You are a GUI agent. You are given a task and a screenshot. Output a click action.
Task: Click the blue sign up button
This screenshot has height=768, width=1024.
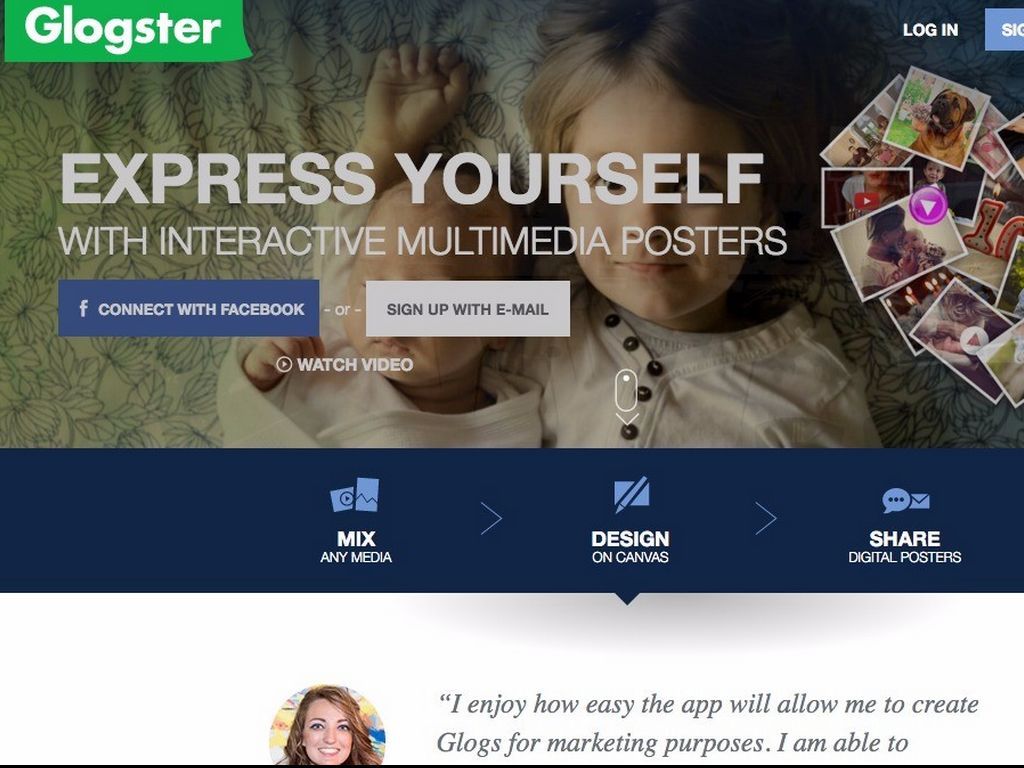[x=1004, y=29]
